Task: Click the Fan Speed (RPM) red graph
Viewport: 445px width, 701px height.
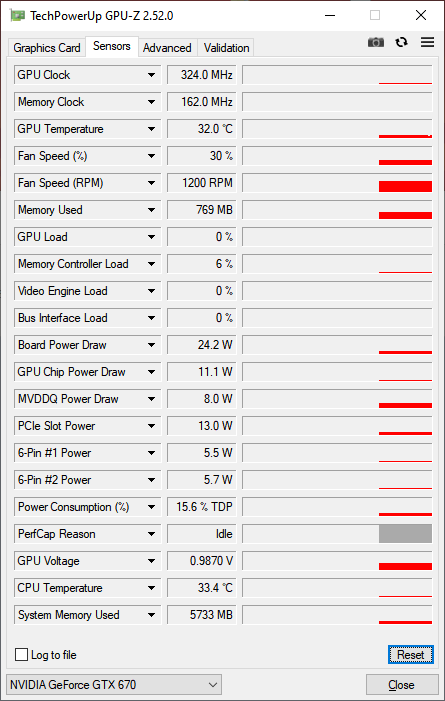Action: tap(405, 186)
